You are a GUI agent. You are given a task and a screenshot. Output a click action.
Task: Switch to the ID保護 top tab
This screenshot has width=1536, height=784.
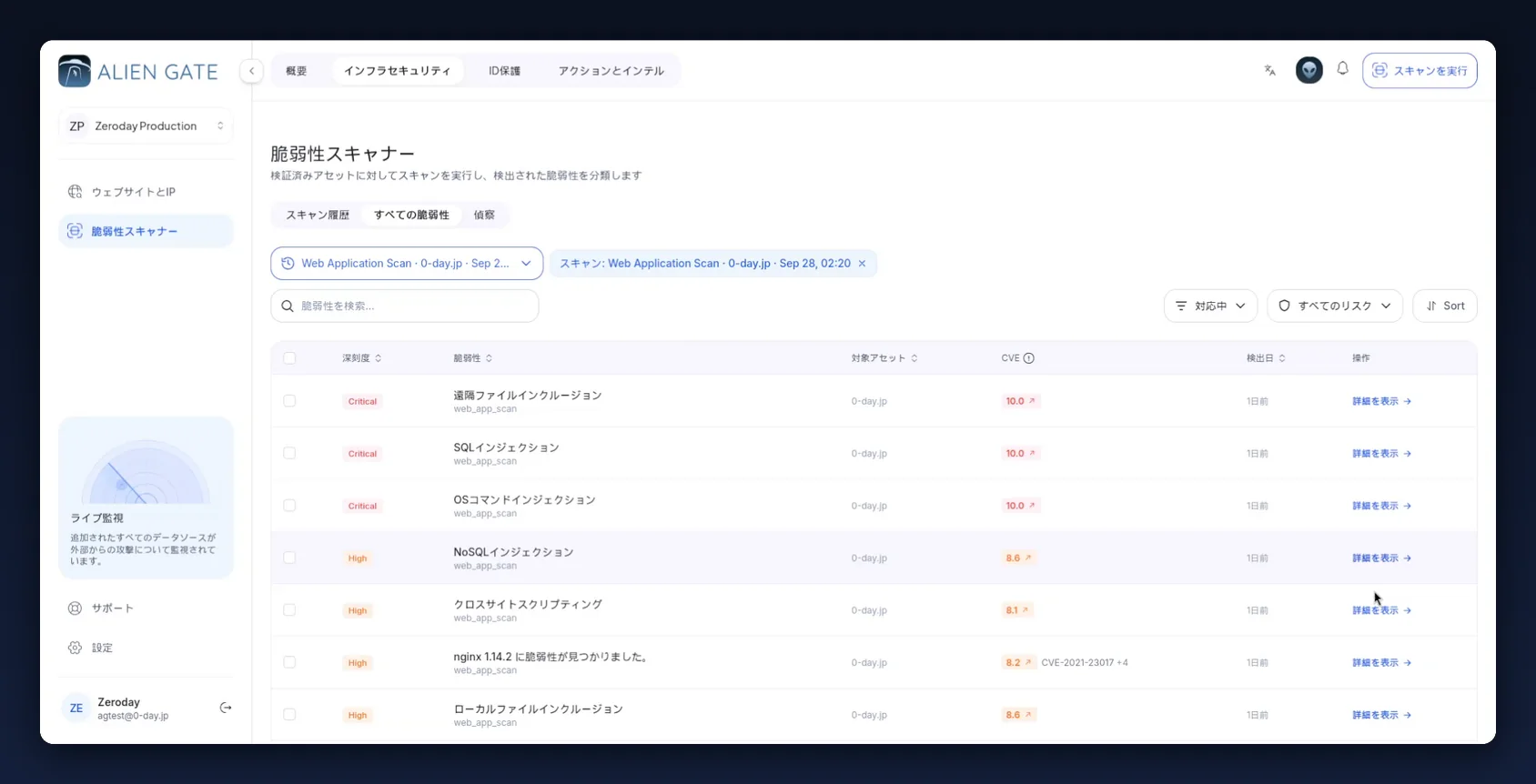504,71
